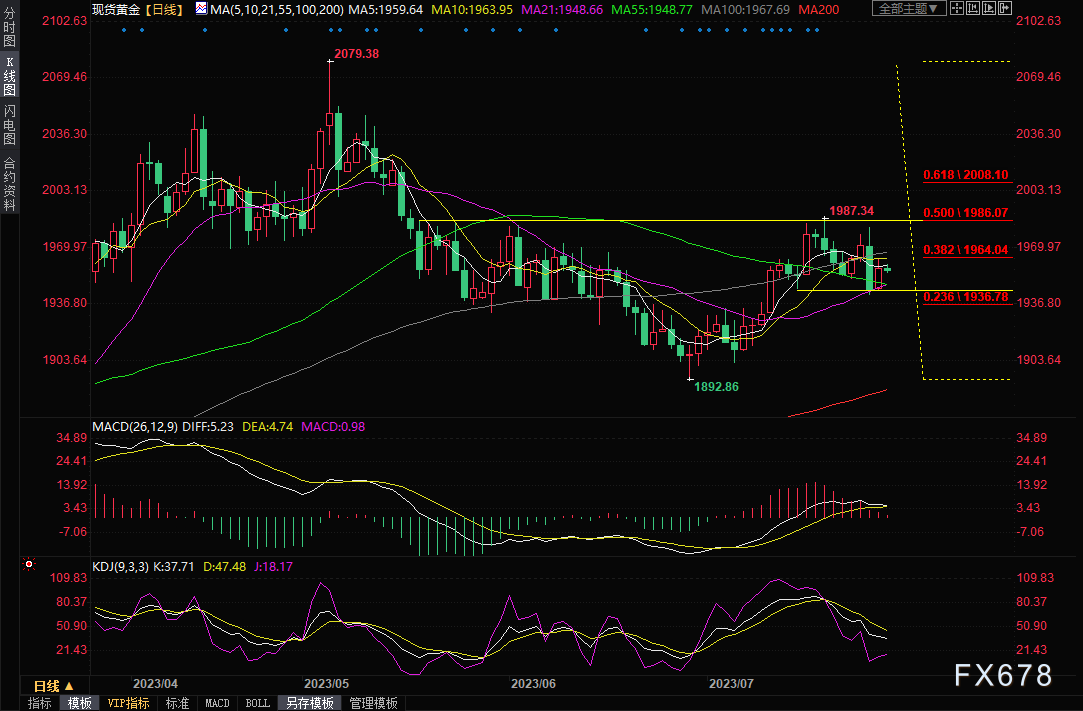Click the second chart tool icon in top-right group
This screenshot has width=1083, height=711.
pyautogui.click(x=974, y=8)
